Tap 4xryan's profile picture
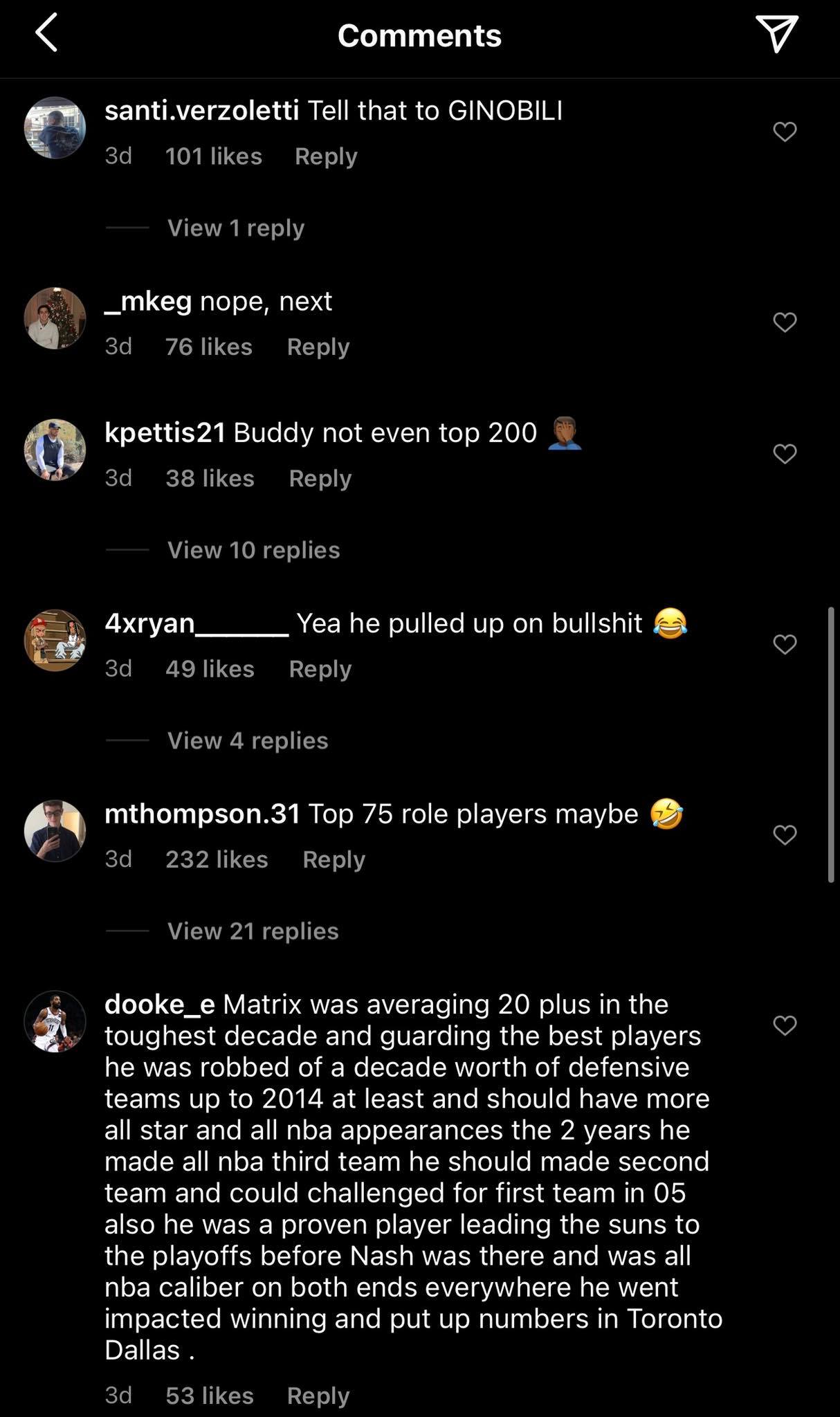 [55, 640]
